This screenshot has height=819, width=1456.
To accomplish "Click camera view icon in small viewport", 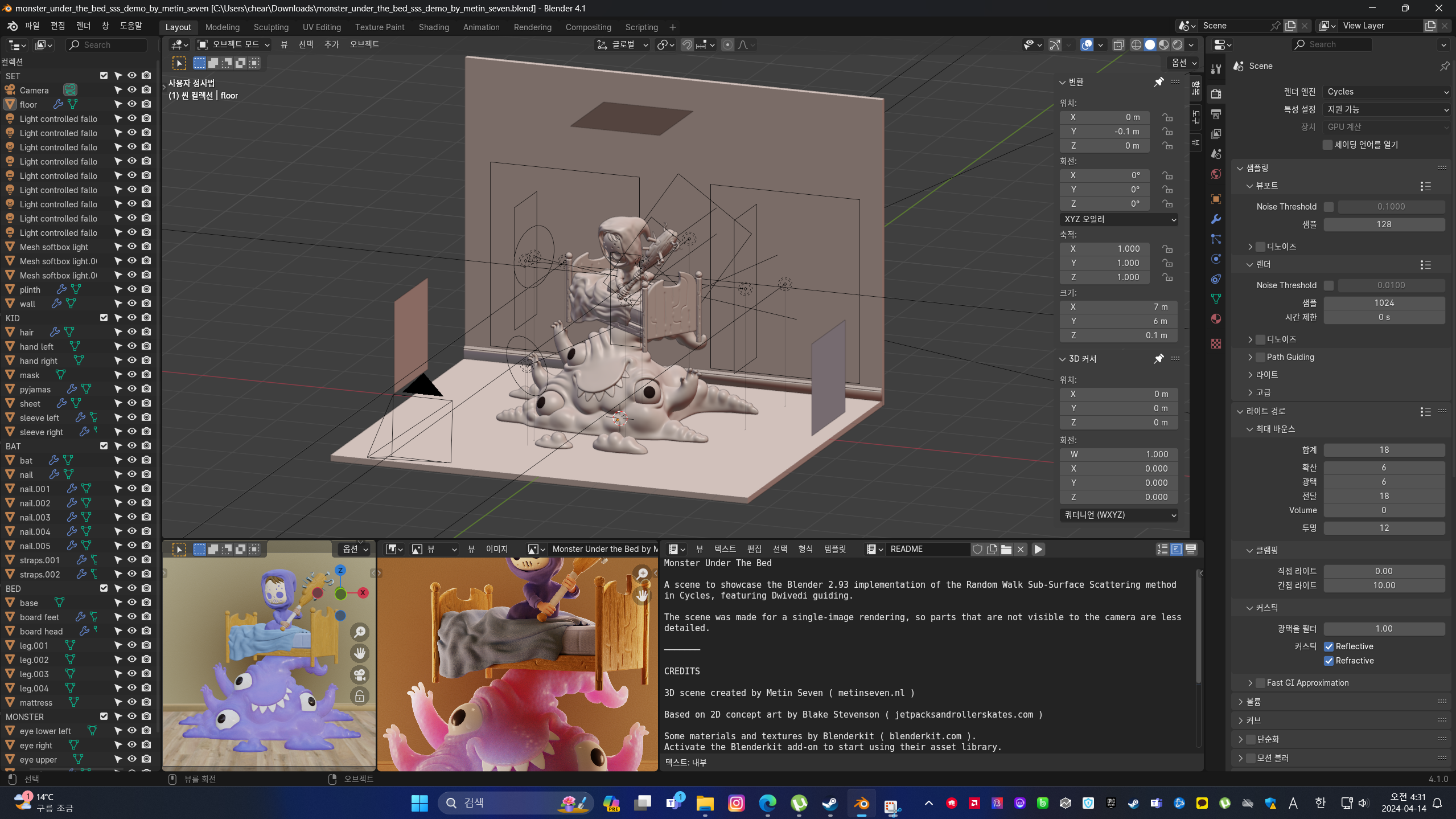I will click(x=360, y=675).
